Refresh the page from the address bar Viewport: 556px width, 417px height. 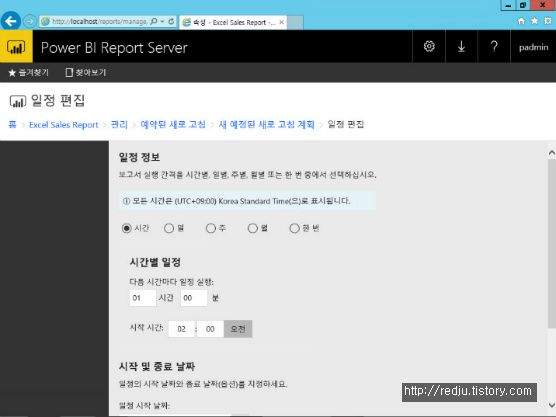[x=171, y=21]
